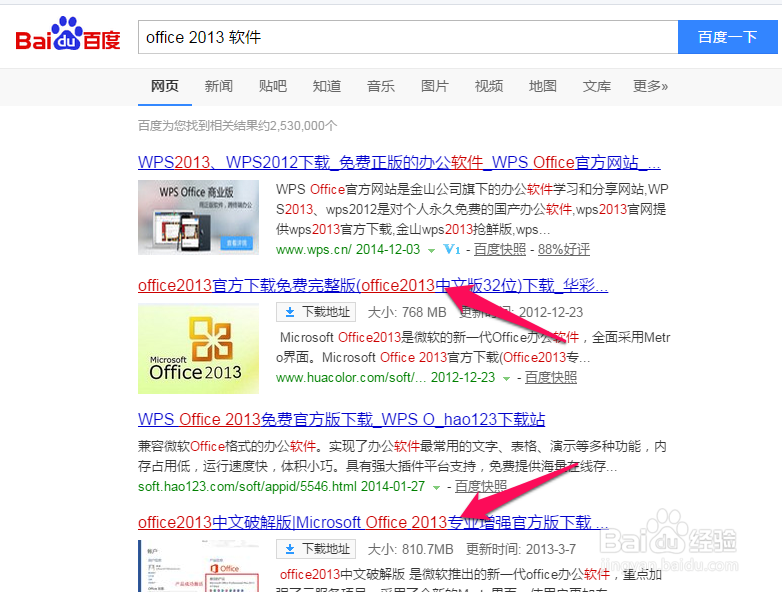Switch to the 图片 tab
The height and width of the screenshot is (592, 782).
coord(435,86)
